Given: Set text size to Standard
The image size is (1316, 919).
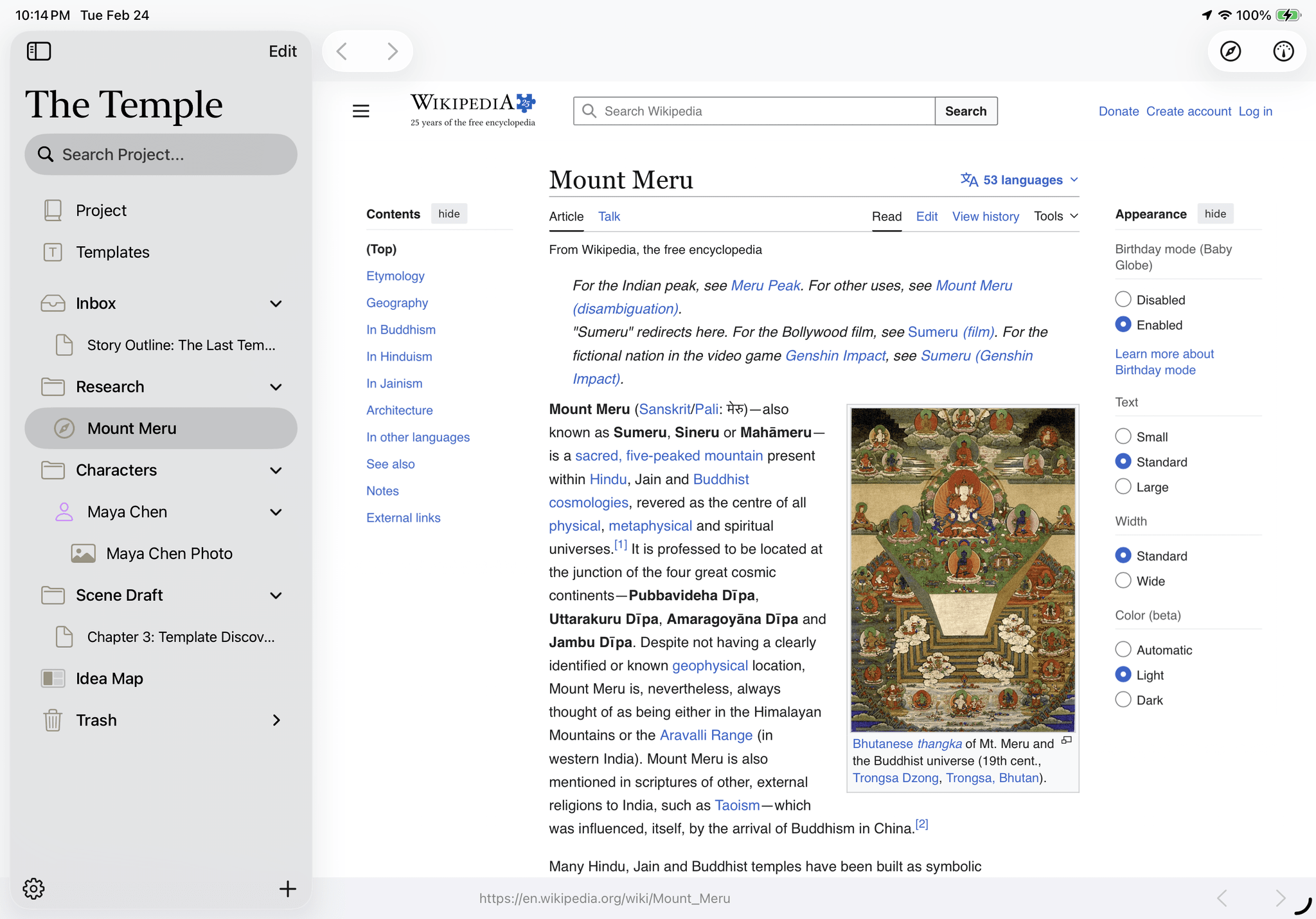Looking at the screenshot, I should point(1123,461).
